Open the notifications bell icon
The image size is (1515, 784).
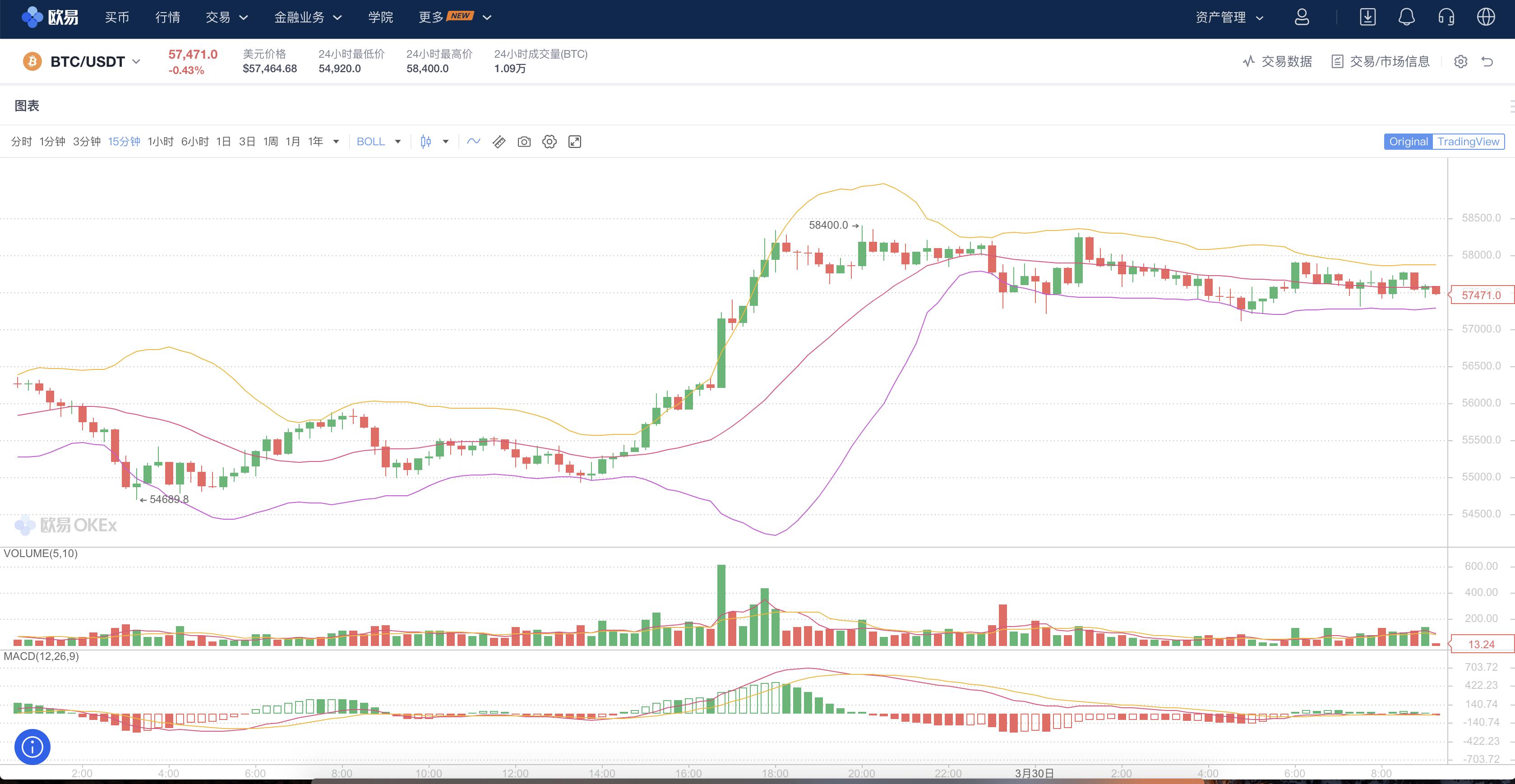(1406, 17)
